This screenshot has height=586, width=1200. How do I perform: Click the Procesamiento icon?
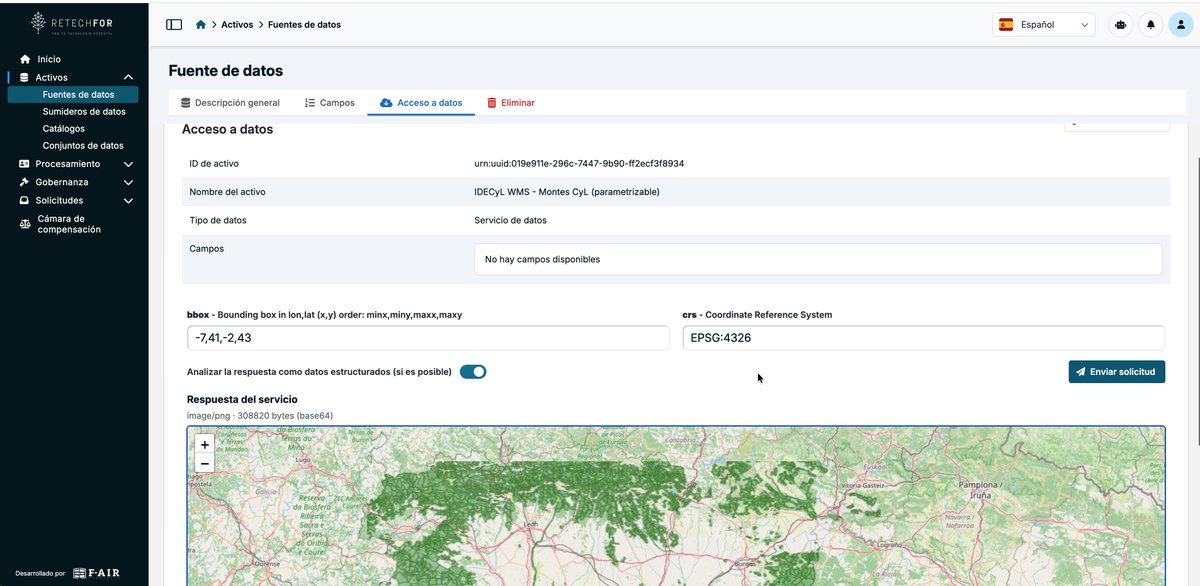pos(25,164)
